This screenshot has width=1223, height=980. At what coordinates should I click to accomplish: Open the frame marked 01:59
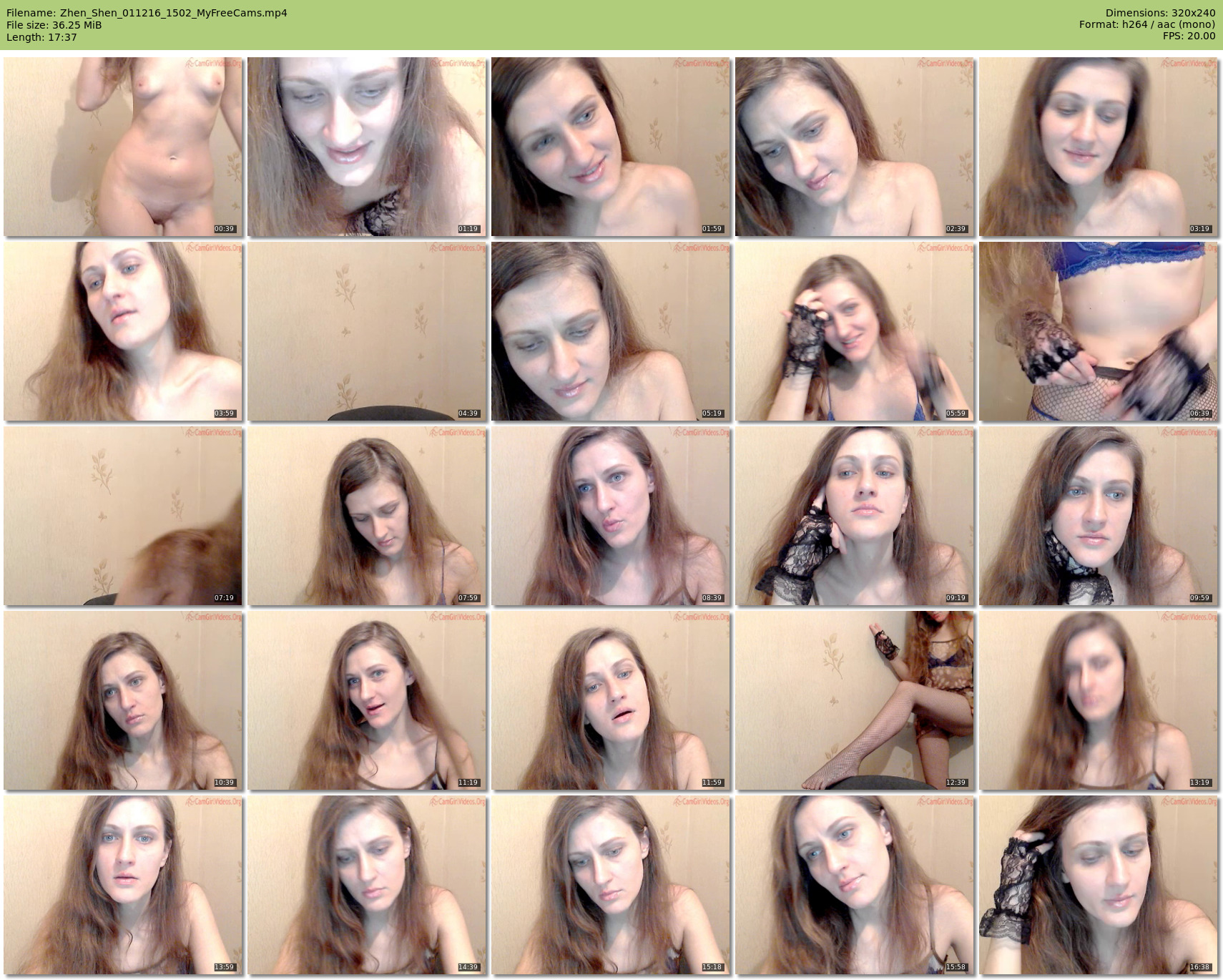tap(611, 147)
